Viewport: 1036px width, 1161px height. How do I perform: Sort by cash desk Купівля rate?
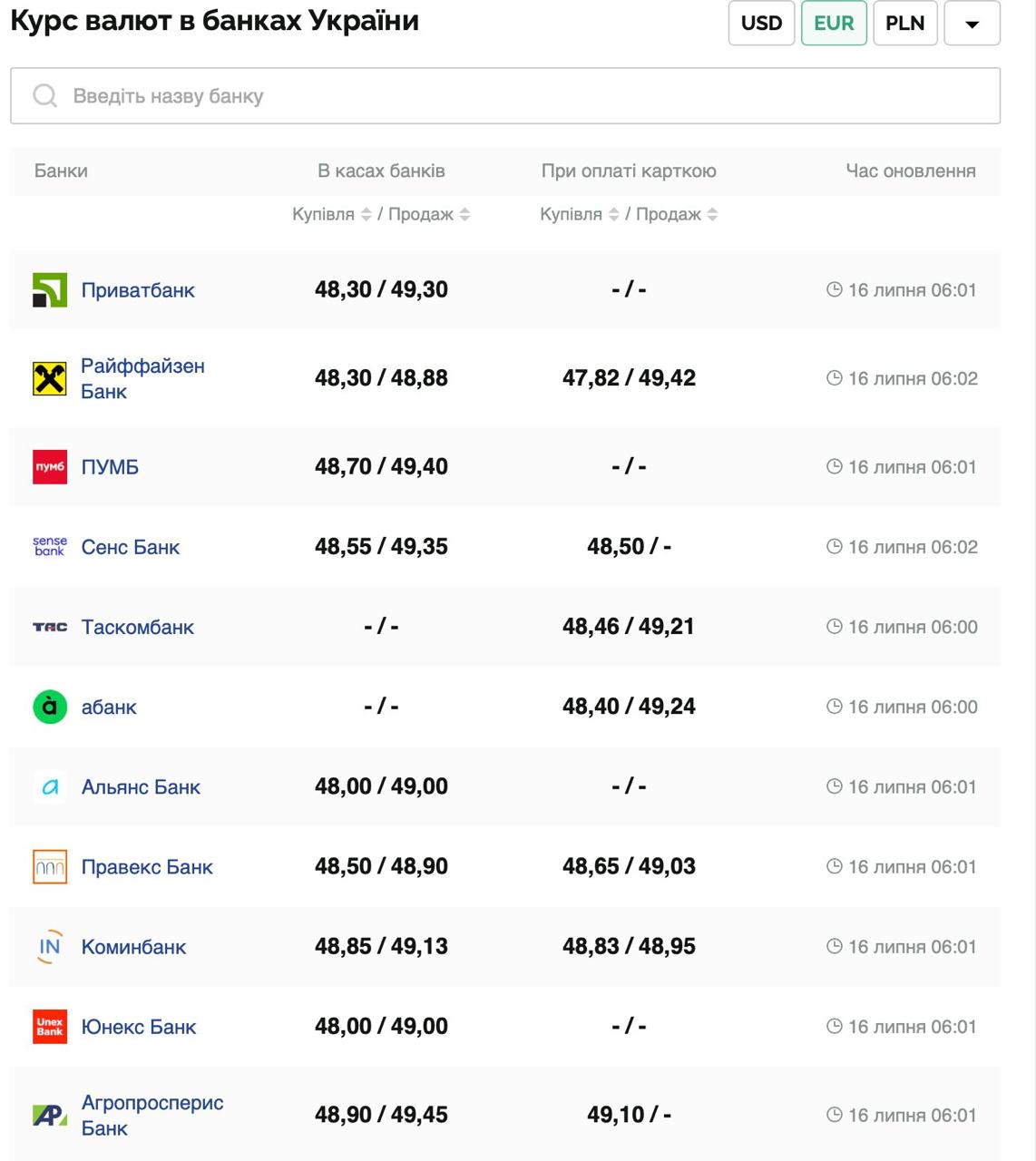pos(366,215)
